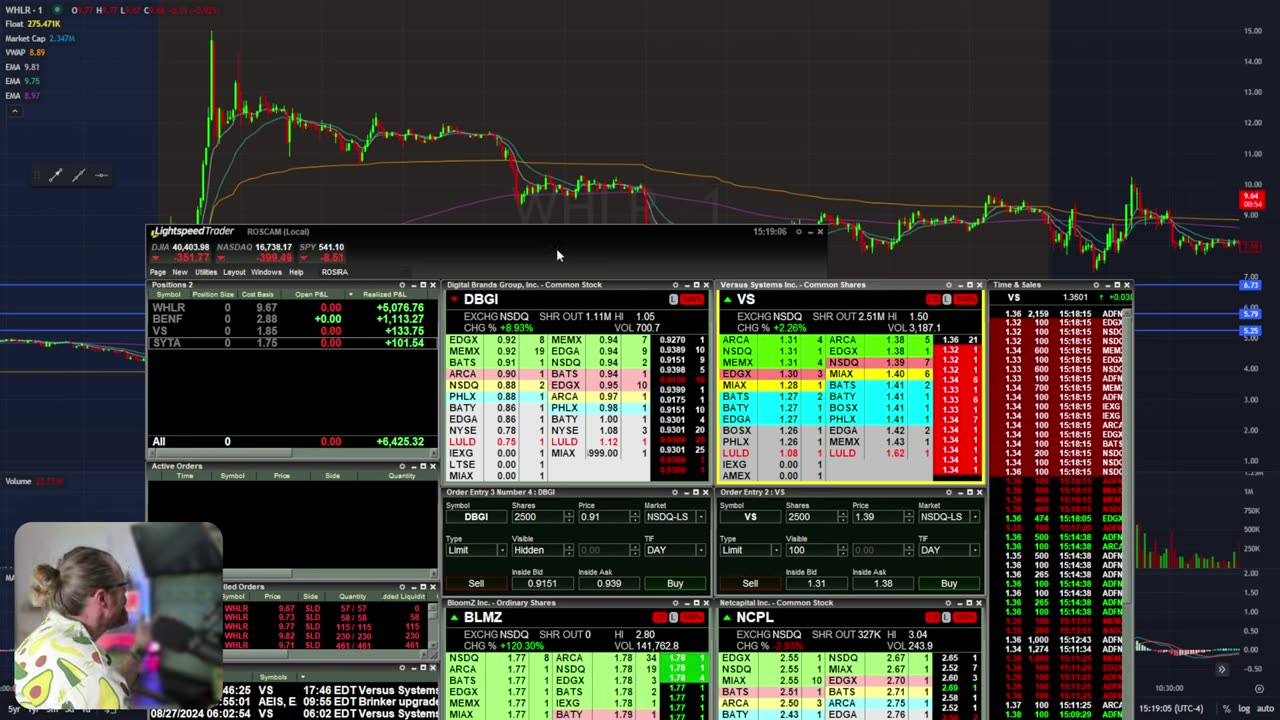The width and height of the screenshot is (1280, 720).
Task: Open the Page menu in Lightspeed Trader
Action: pyautogui.click(x=158, y=272)
